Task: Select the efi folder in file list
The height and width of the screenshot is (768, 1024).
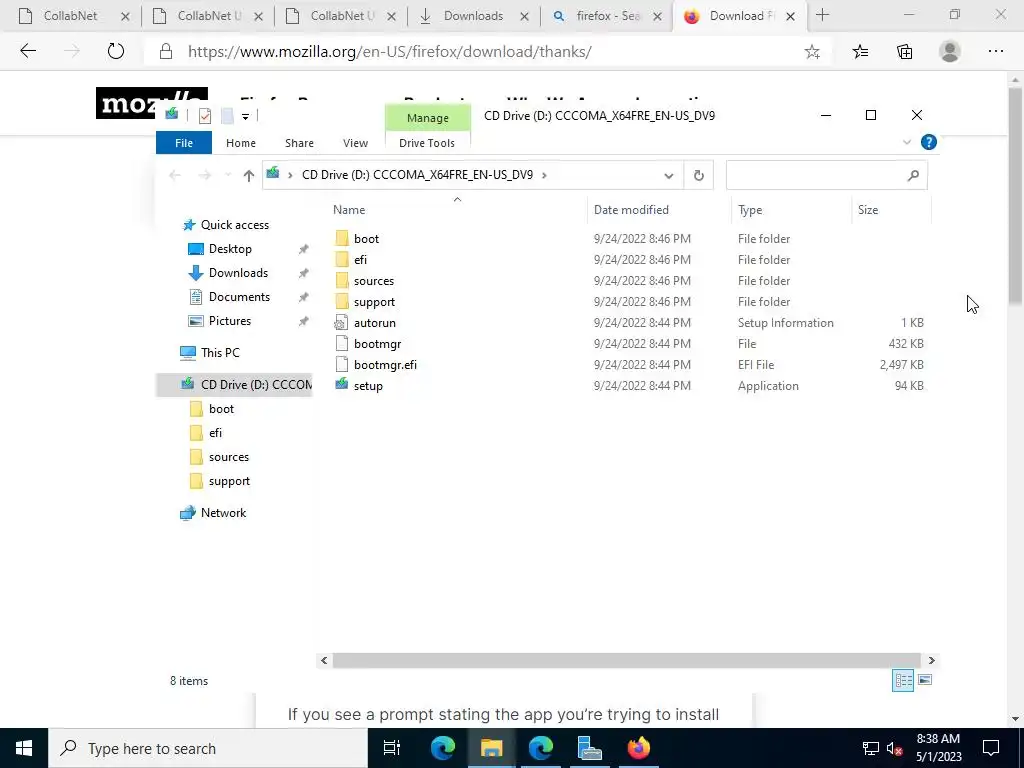Action: (x=360, y=259)
